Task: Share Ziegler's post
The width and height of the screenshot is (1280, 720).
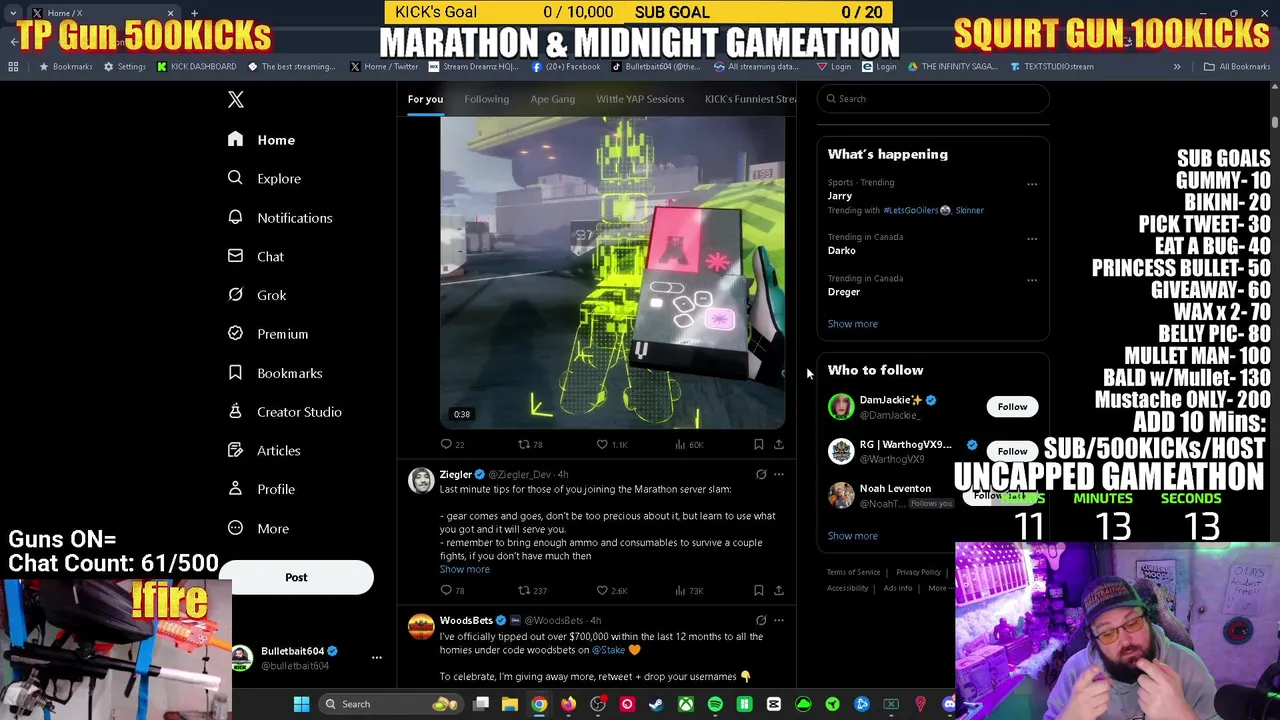Action: pos(779,590)
